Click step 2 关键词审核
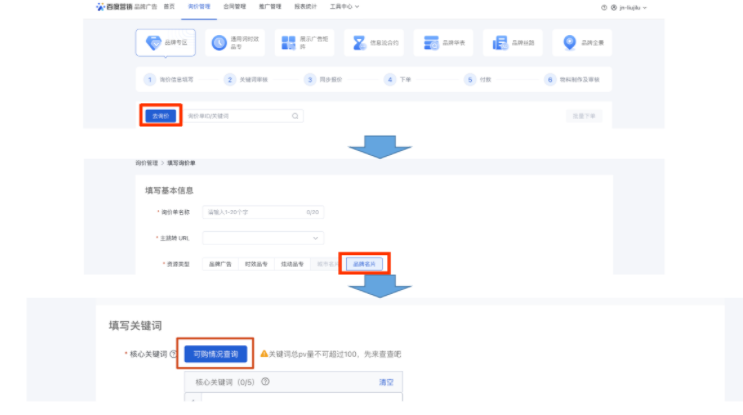 (246, 80)
